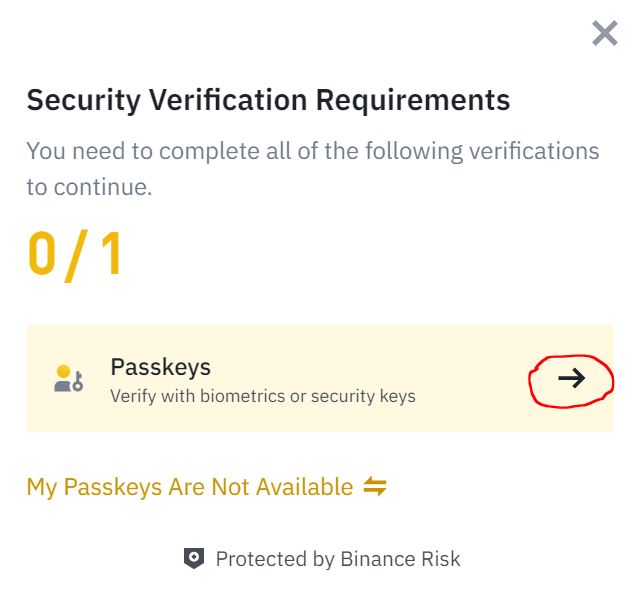This screenshot has height=603, width=637.
Task: Select the "Passkeys" title text
Action: coord(160,366)
